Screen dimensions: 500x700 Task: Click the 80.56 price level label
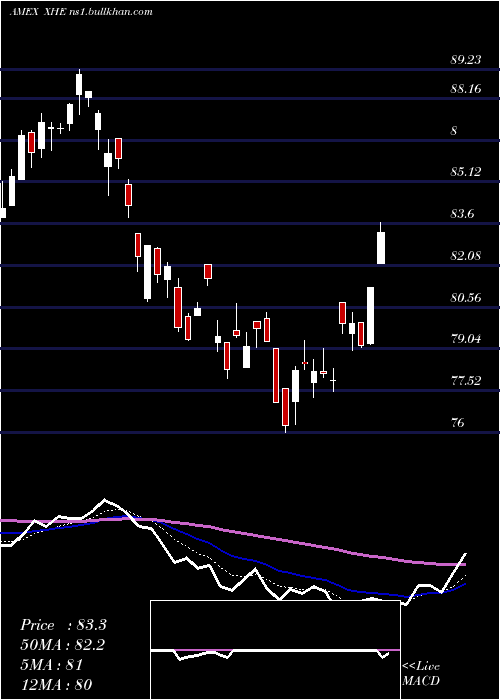coord(466,297)
